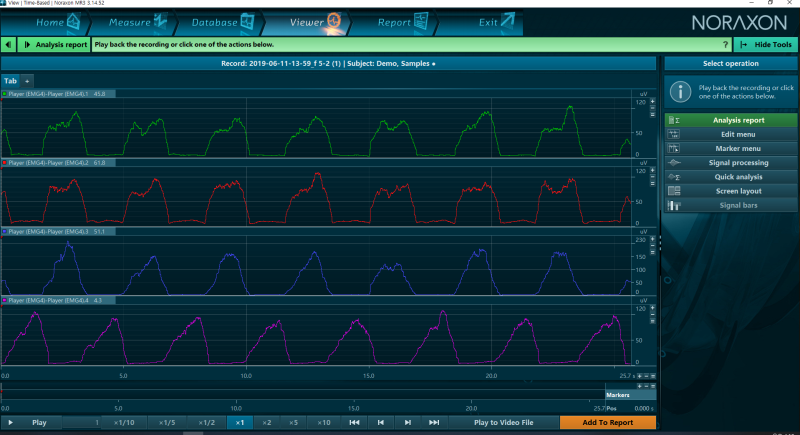Start playback with Play button
Viewport: 800px width, 435px height.
[31, 423]
